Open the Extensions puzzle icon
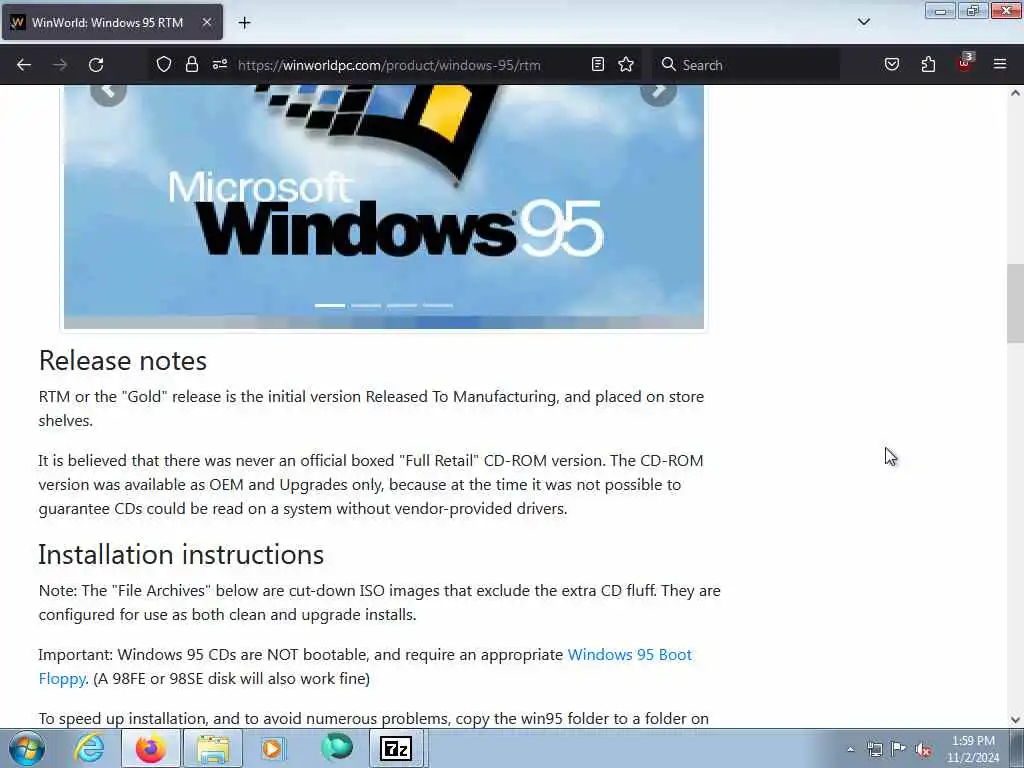The height and width of the screenshot is (768, 1024). (x=928, y=64)
